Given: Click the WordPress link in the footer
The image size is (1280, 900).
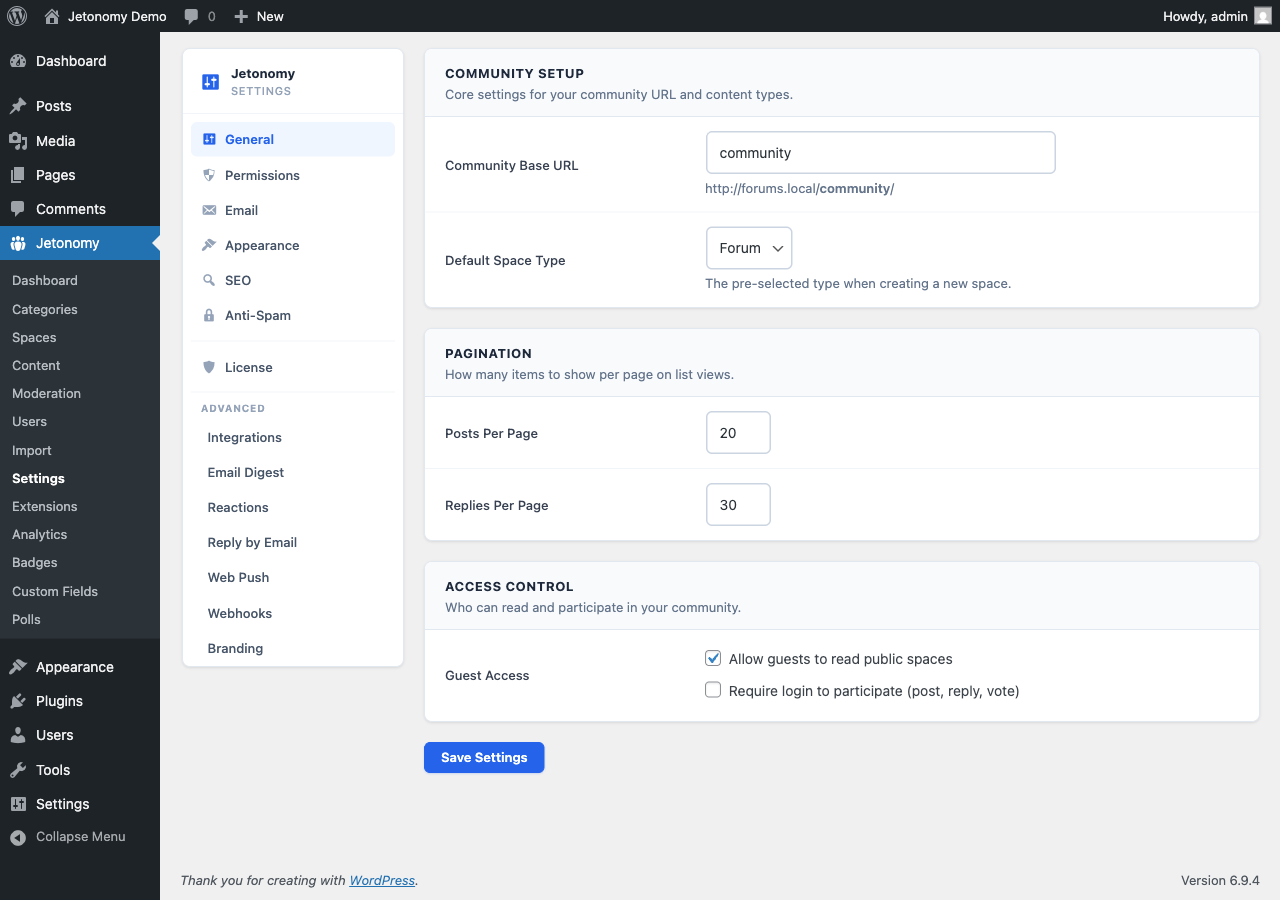Looking at the screenshot, I should [x=383, y=880].
